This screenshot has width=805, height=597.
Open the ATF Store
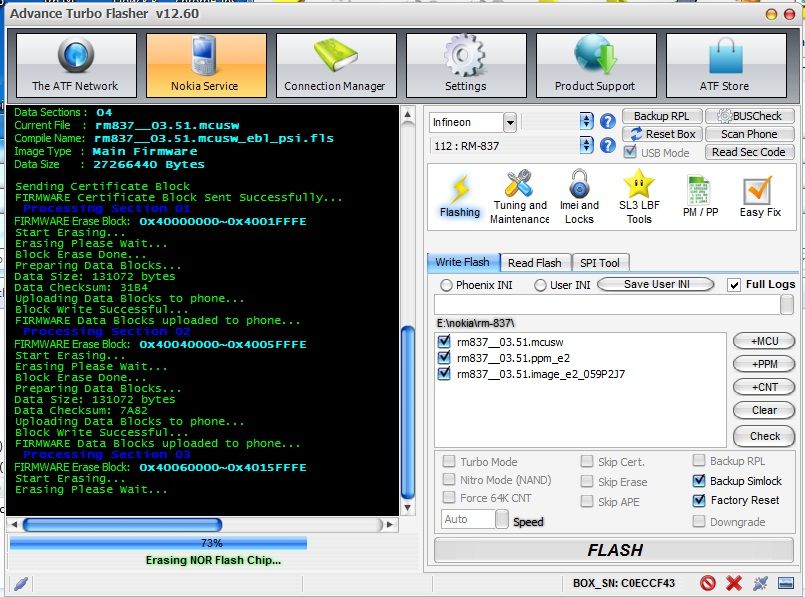coord(724,65)
